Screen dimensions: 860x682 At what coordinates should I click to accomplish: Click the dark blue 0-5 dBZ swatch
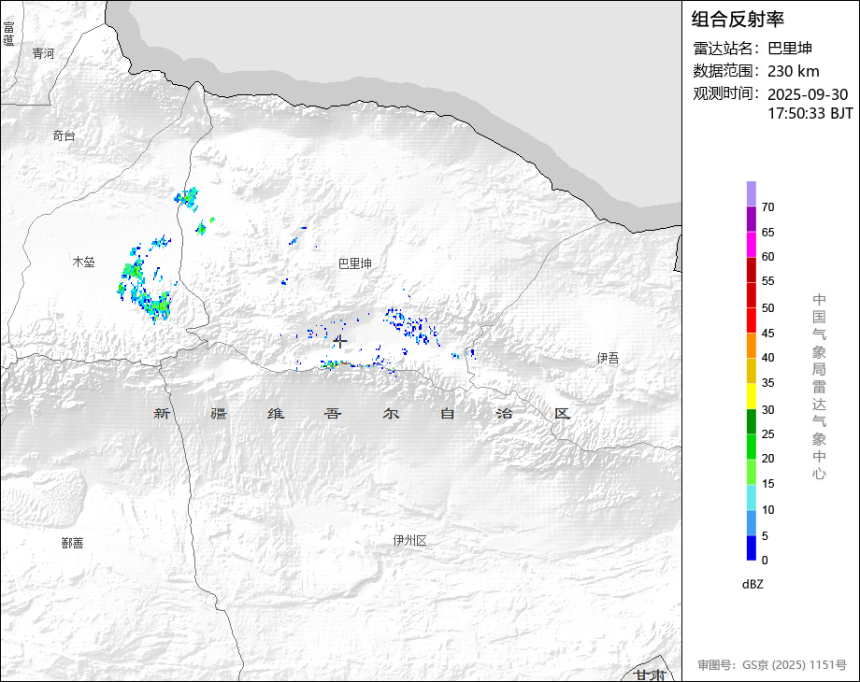coord(751,548)
